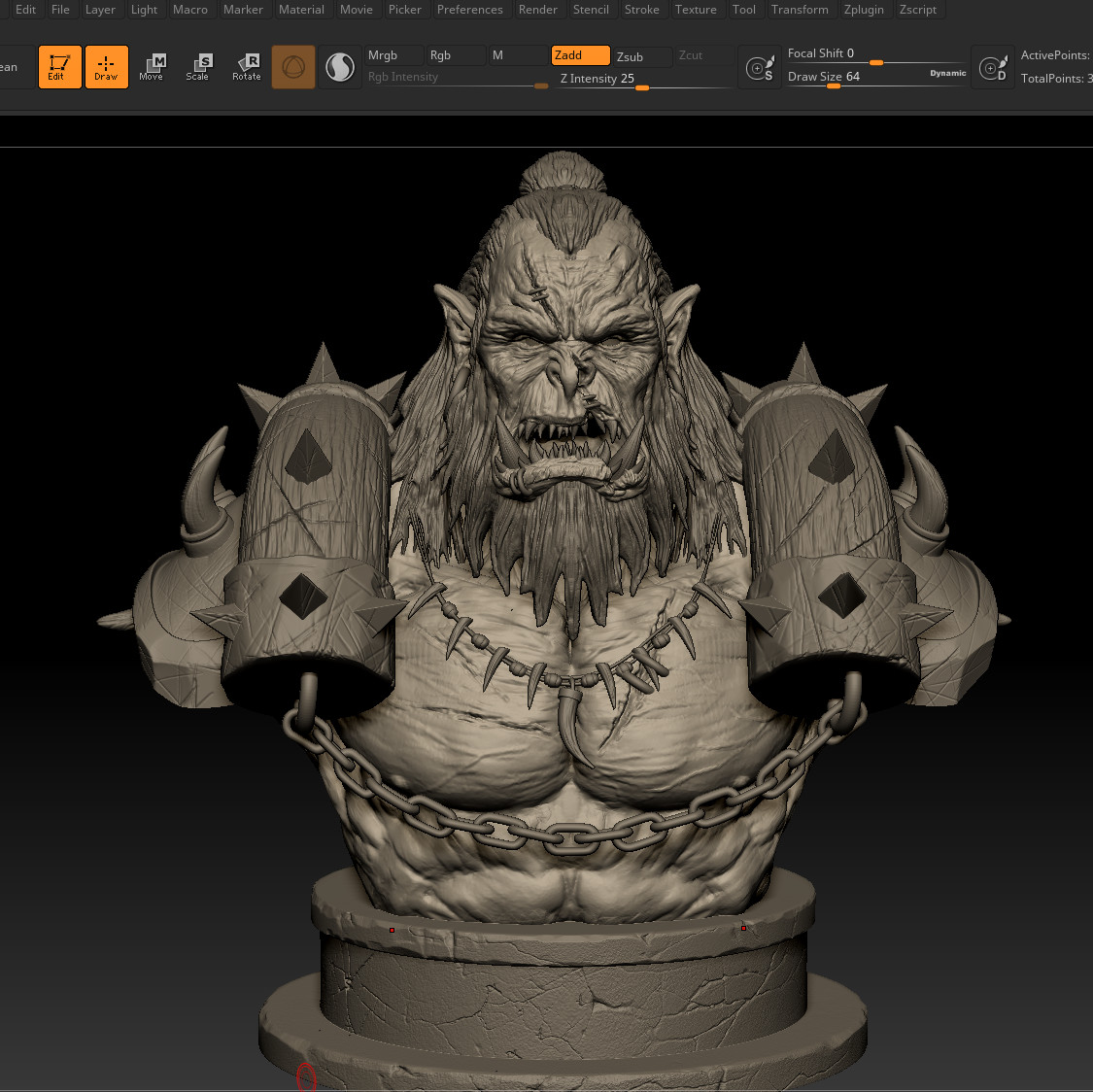Select the Scale mode icon
This screenshot has width=1093, height=1092.
pos(198,66)
